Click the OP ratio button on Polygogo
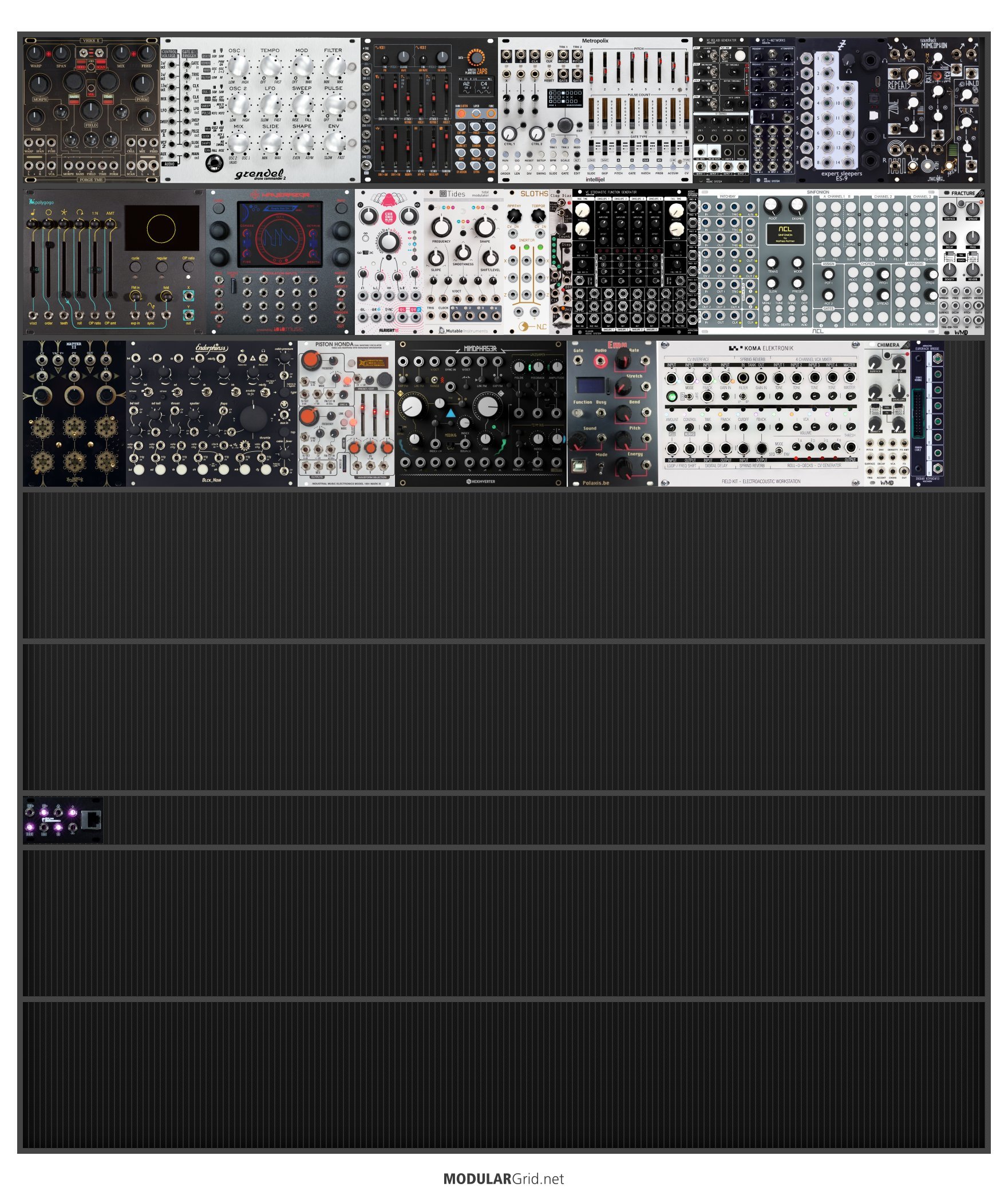This screenshot has width=1008, height=1191. click(x=188, y=266)
